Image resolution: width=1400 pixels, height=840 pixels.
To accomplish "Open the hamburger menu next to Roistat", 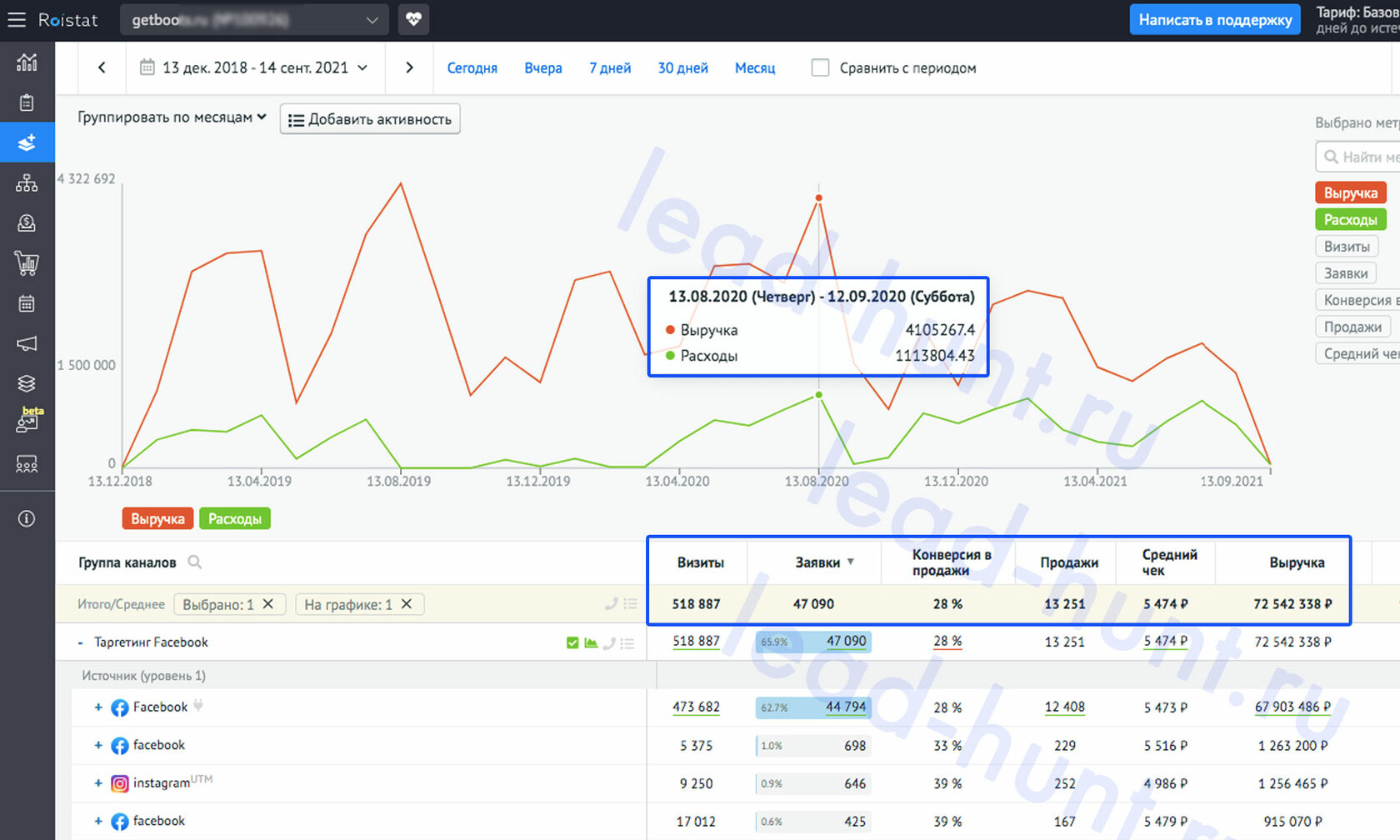I will pyautogui.click(x=17, y=19).
